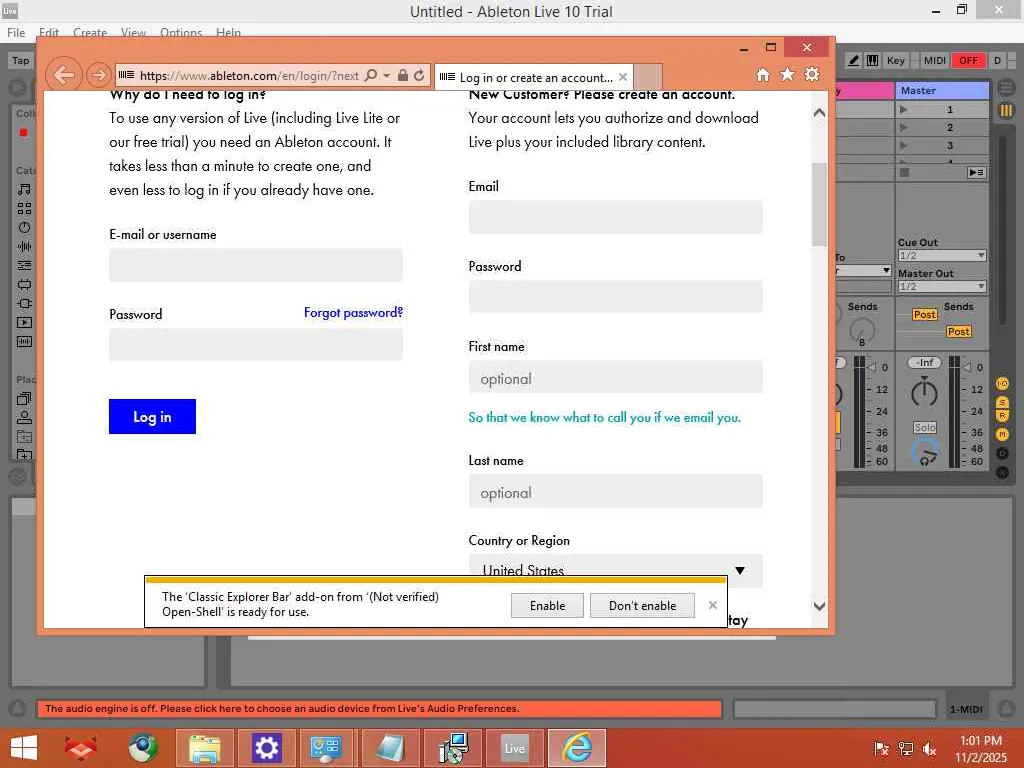Open the Cue Out dropdown
1024x768 pixels.
pyautogui.click(x=942, y=255)
